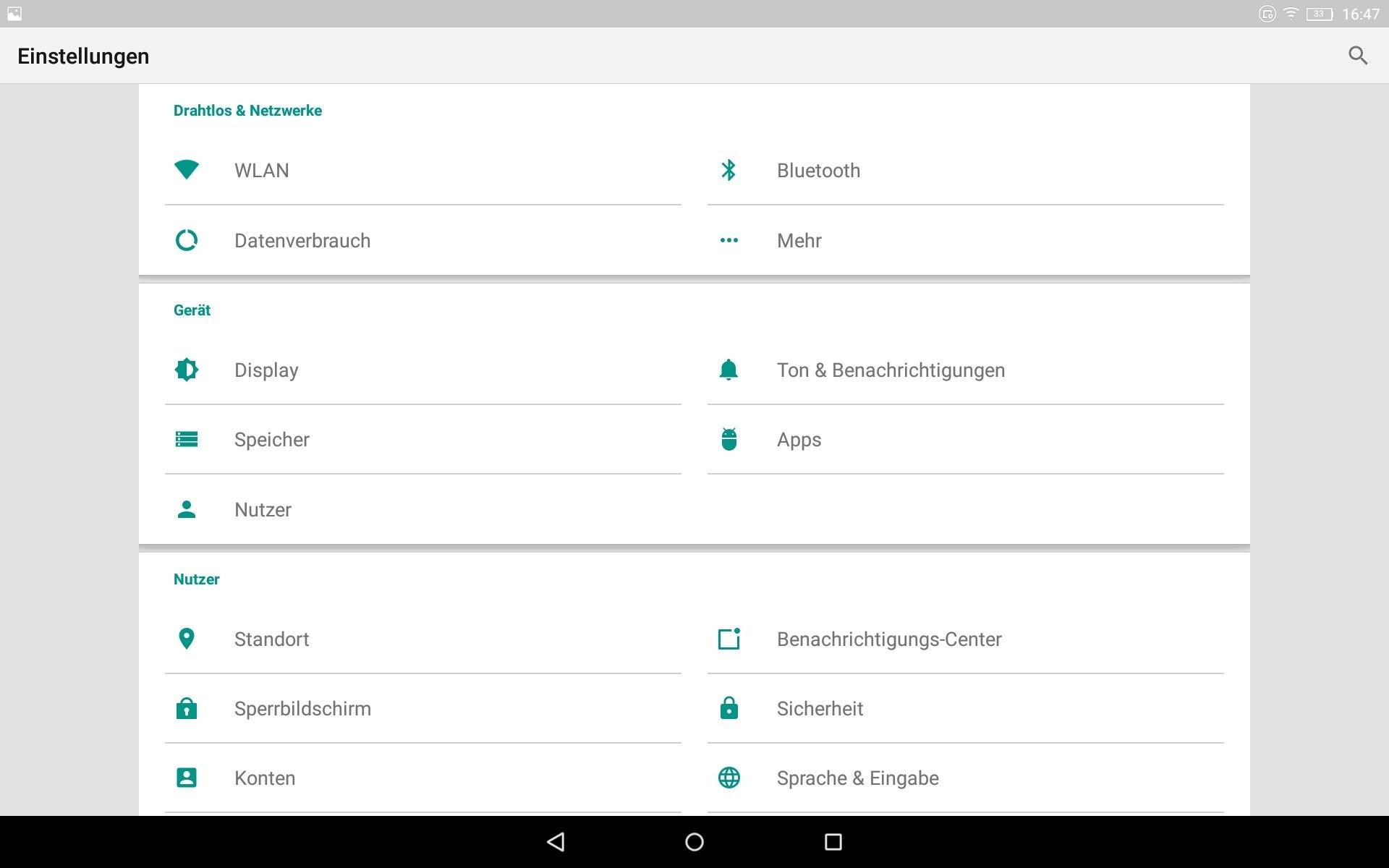Tap the three-dot Mehr icon
The width and height of the screenshot is (1389, 868).
pos(729,240)
